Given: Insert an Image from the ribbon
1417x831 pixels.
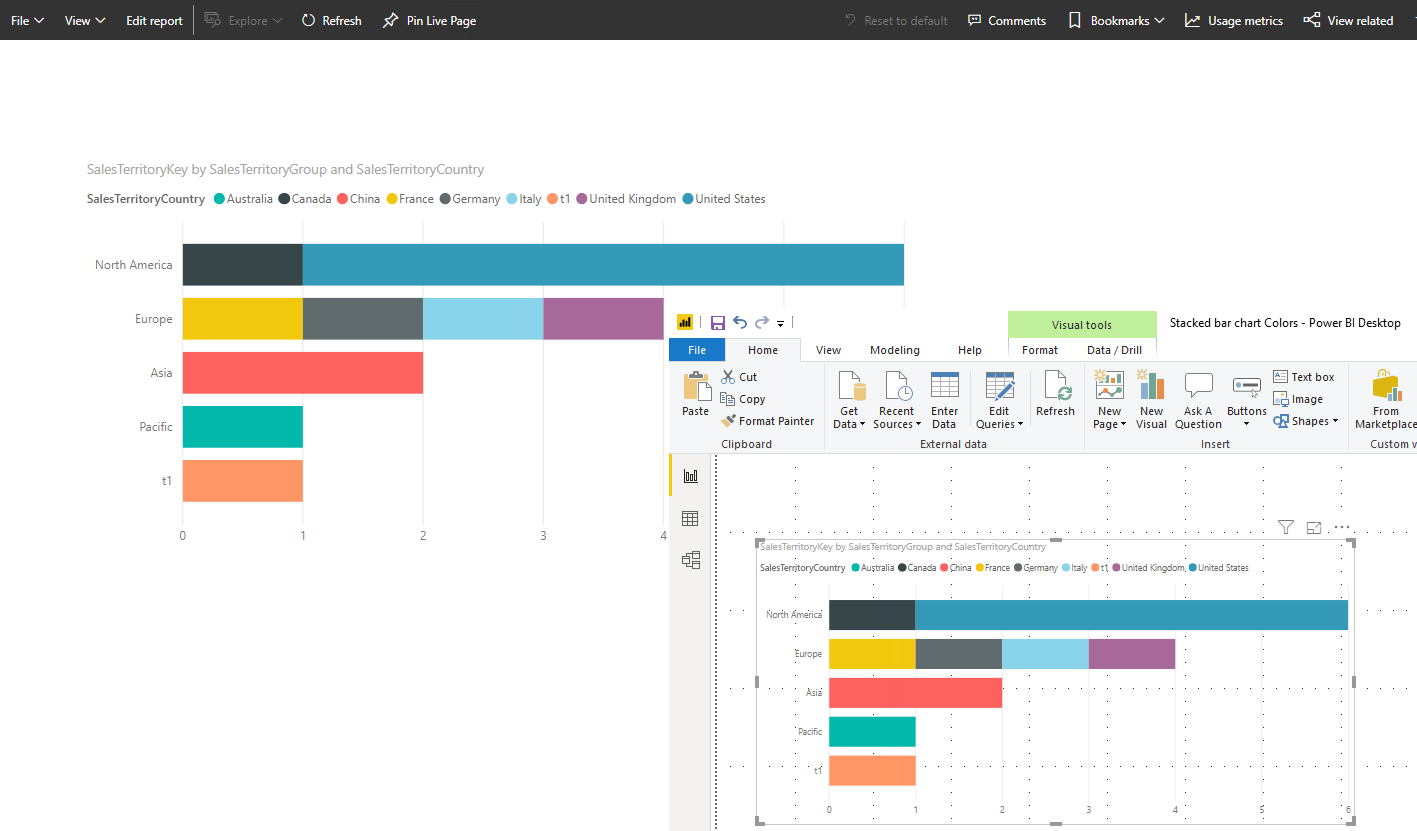Looking at the screenshot, I should click(x=1299, y=399).
